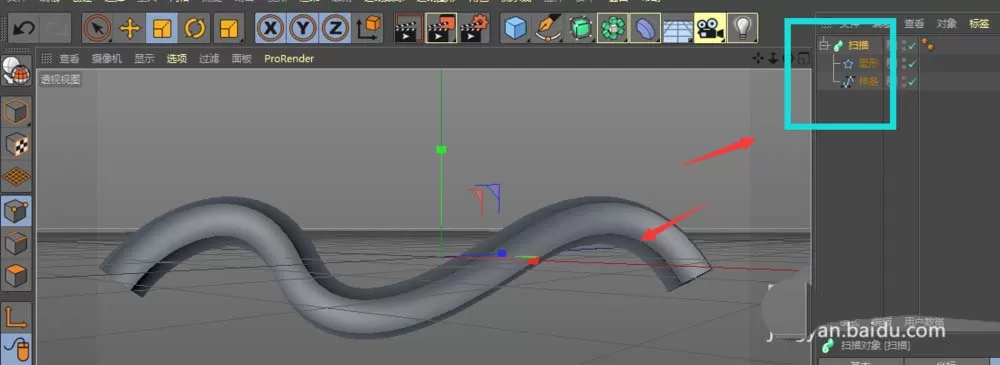1000x365 pixels.
Task: Add a Cube primitive from toolbar
Action: tap(516, 28)
